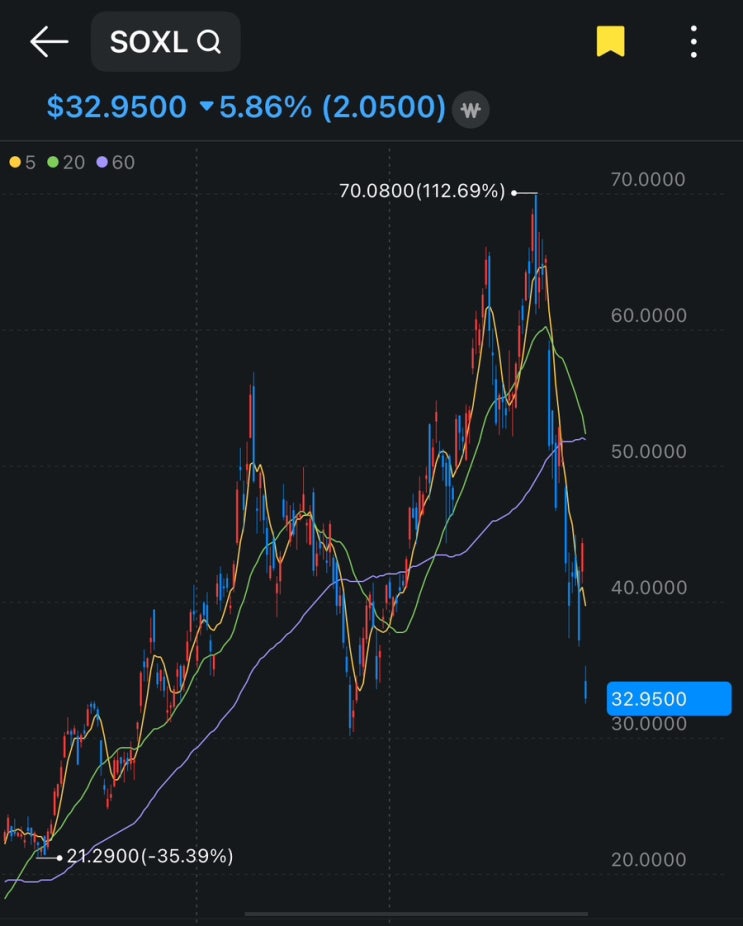743x926 pixels.
Task: Click the 20.0000 axis label
Action: click(x=649, y=859)
